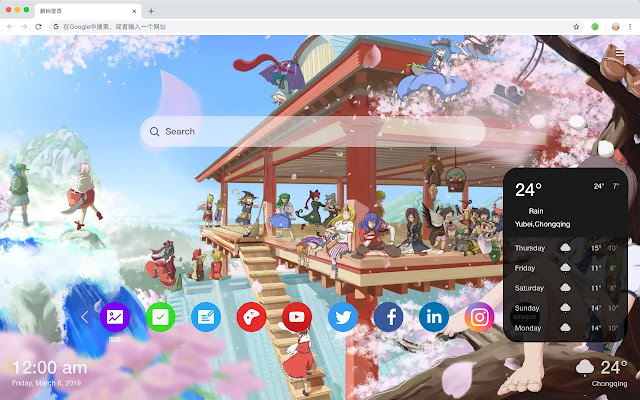Image resolution: width=640 pixels, height=400 pixels.
Task: Go back to the previous page
Action: pos(10,27)
